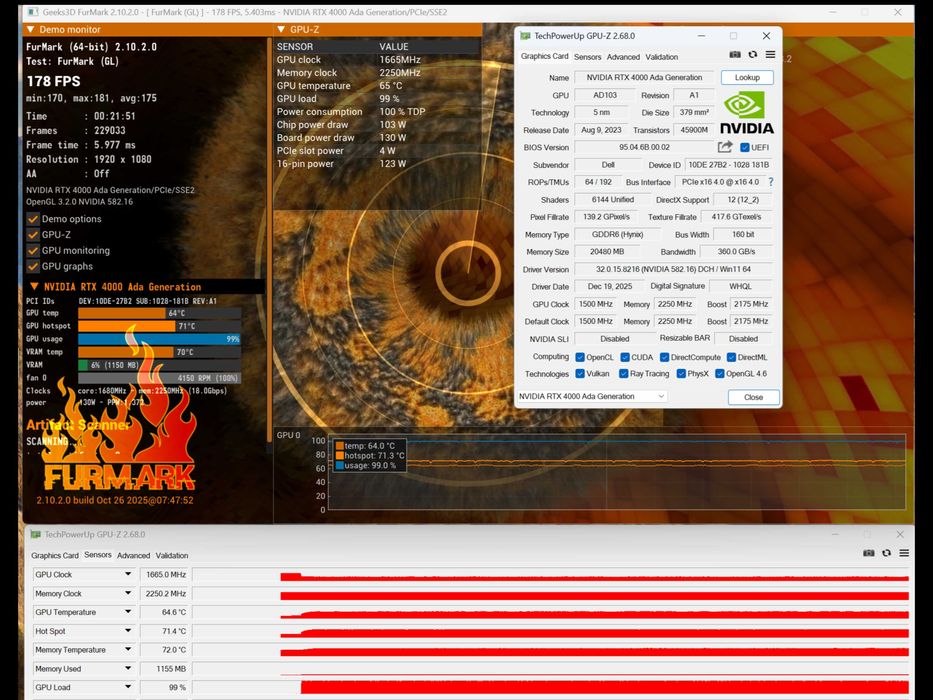
Task: Toggle the Ray Tracing checkbox
Action: pyautogui.click(x=624, y=373)
